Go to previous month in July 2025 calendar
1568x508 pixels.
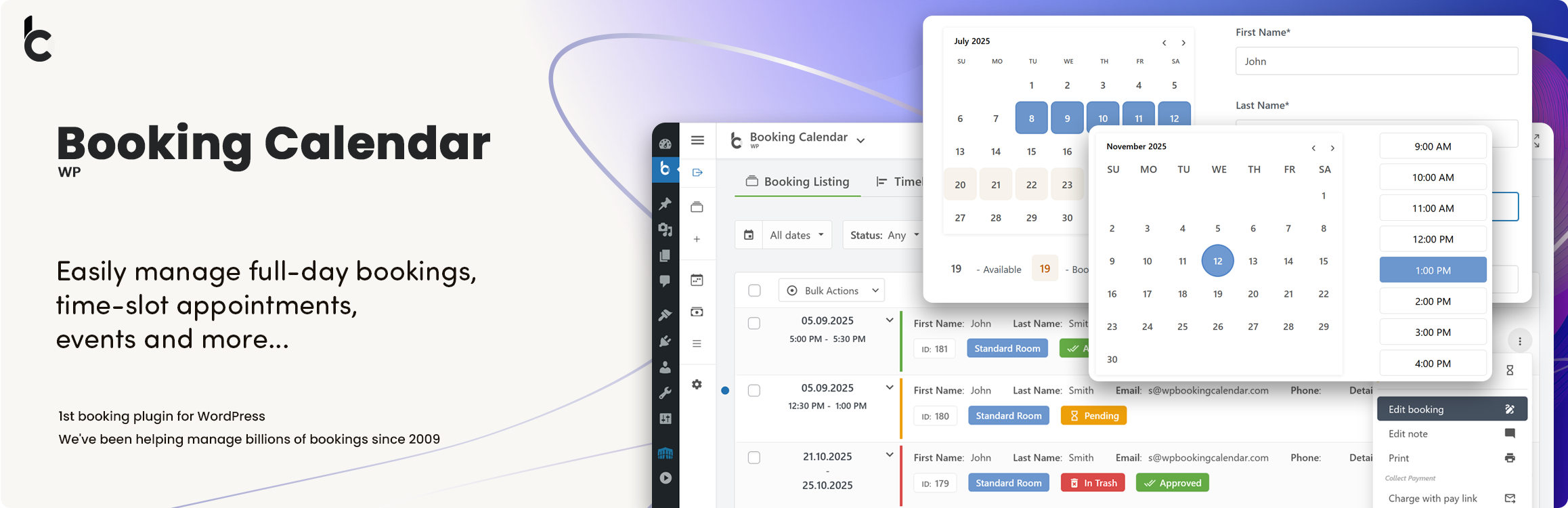click(x=1164, y=43)
